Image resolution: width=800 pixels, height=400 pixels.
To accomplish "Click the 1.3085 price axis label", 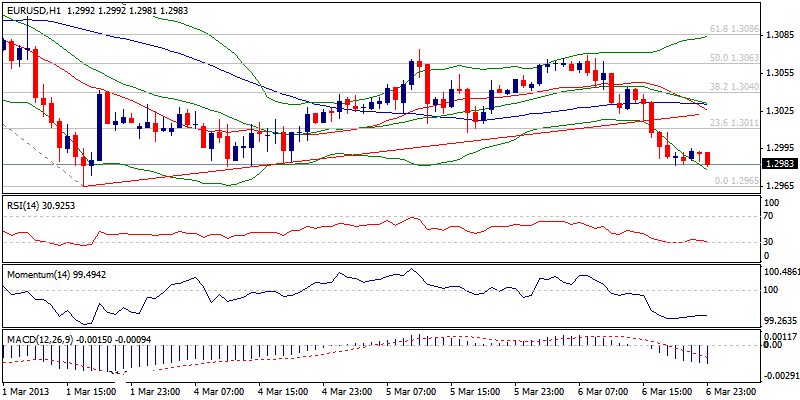I will pos(779,35).
